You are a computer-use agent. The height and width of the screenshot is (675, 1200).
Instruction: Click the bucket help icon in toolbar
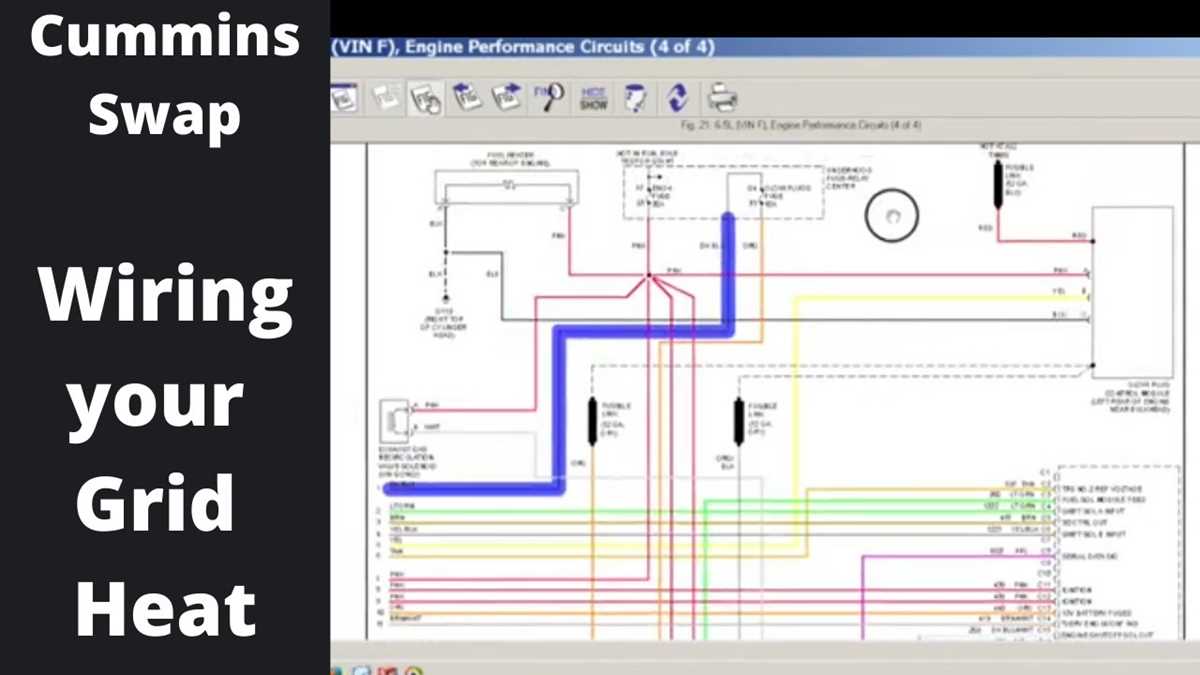(x=634, y=97)
